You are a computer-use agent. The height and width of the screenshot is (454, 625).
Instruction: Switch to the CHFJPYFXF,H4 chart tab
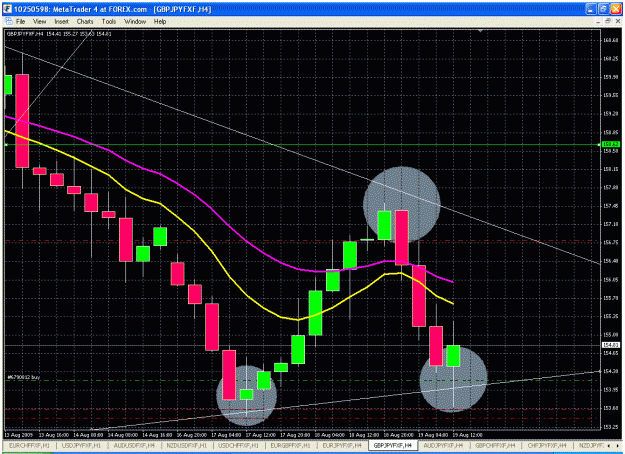(x=547, y=445)
